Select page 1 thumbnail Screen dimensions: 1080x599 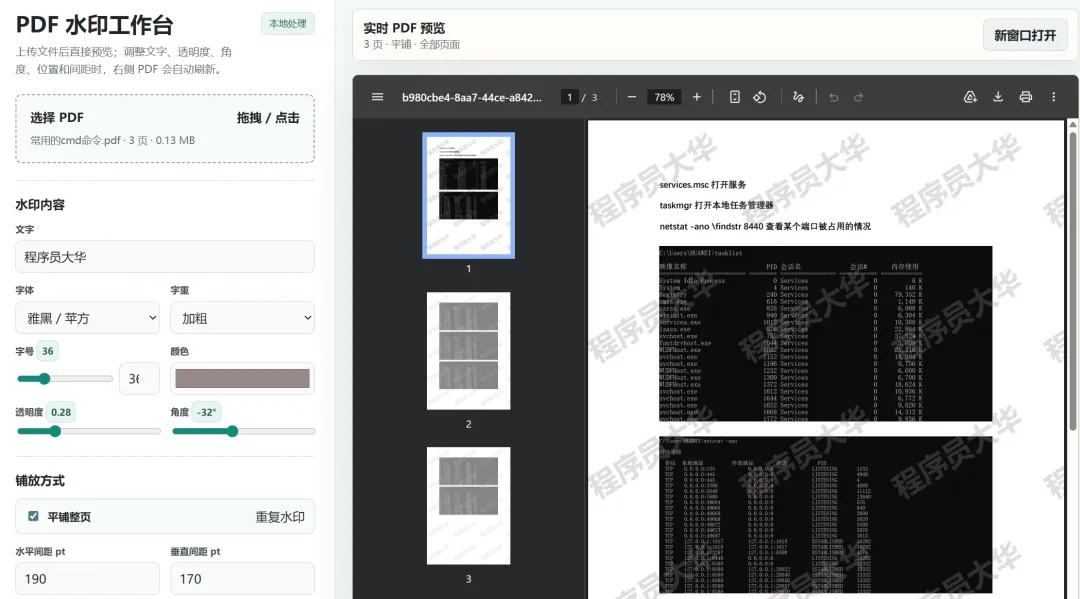468,196
